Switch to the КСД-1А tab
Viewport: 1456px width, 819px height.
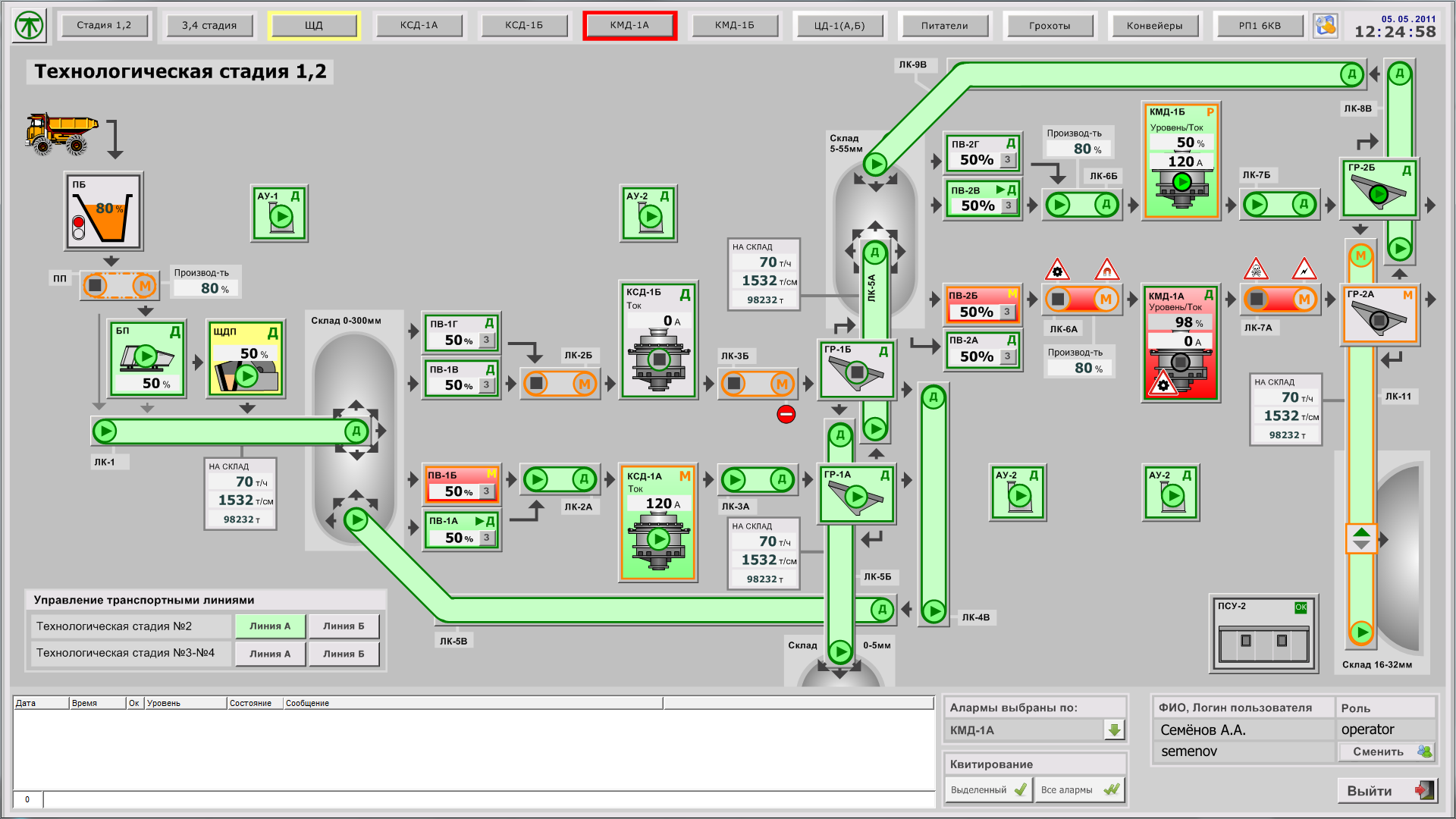pyautogui.click(x=419, y=25)
